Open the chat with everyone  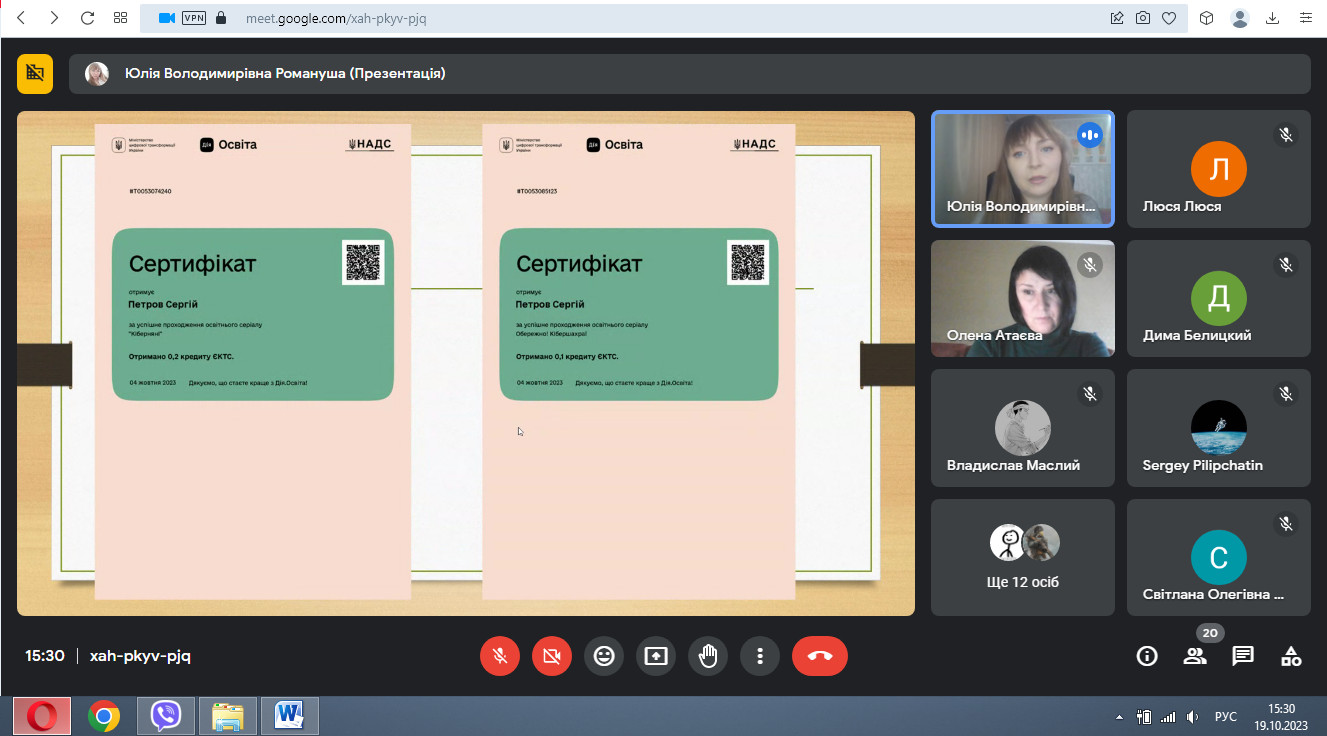[x=1243, y=656]
